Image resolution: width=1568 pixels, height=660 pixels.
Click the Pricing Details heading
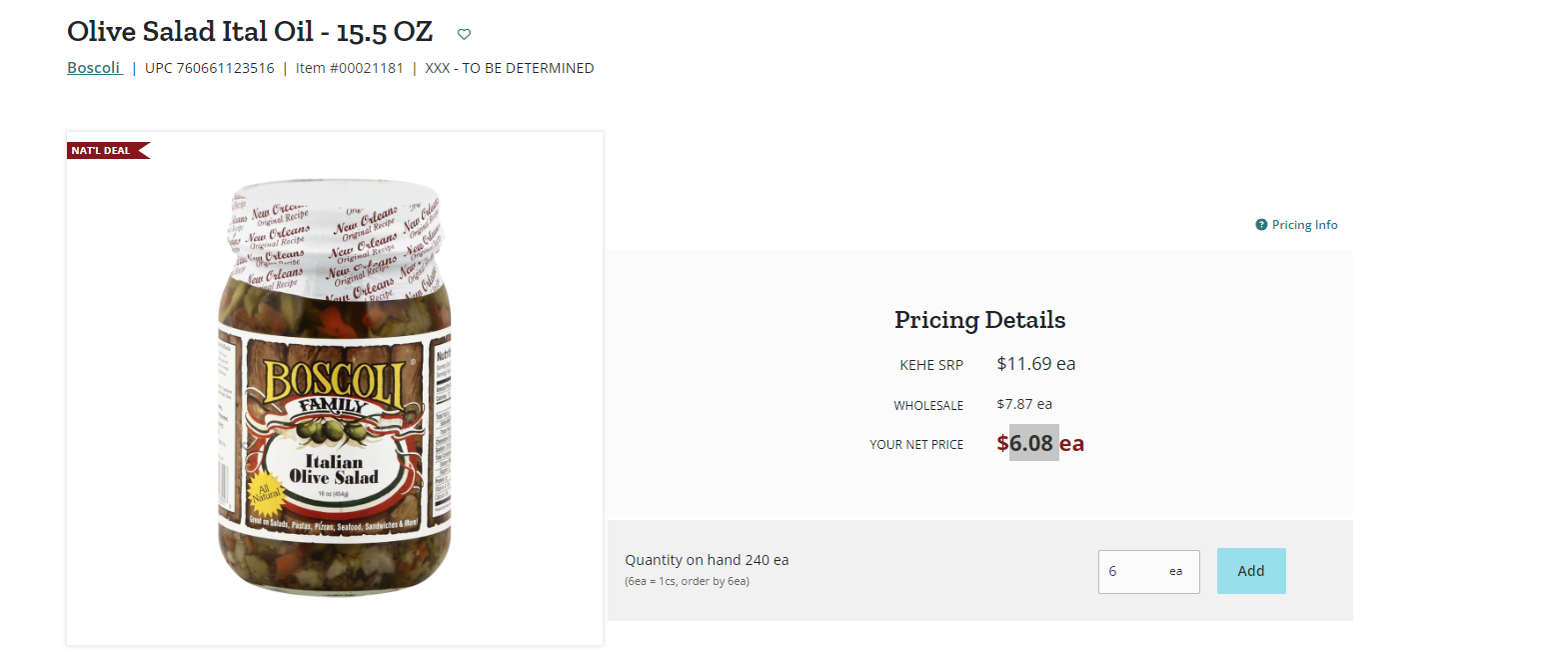(979, 320)
